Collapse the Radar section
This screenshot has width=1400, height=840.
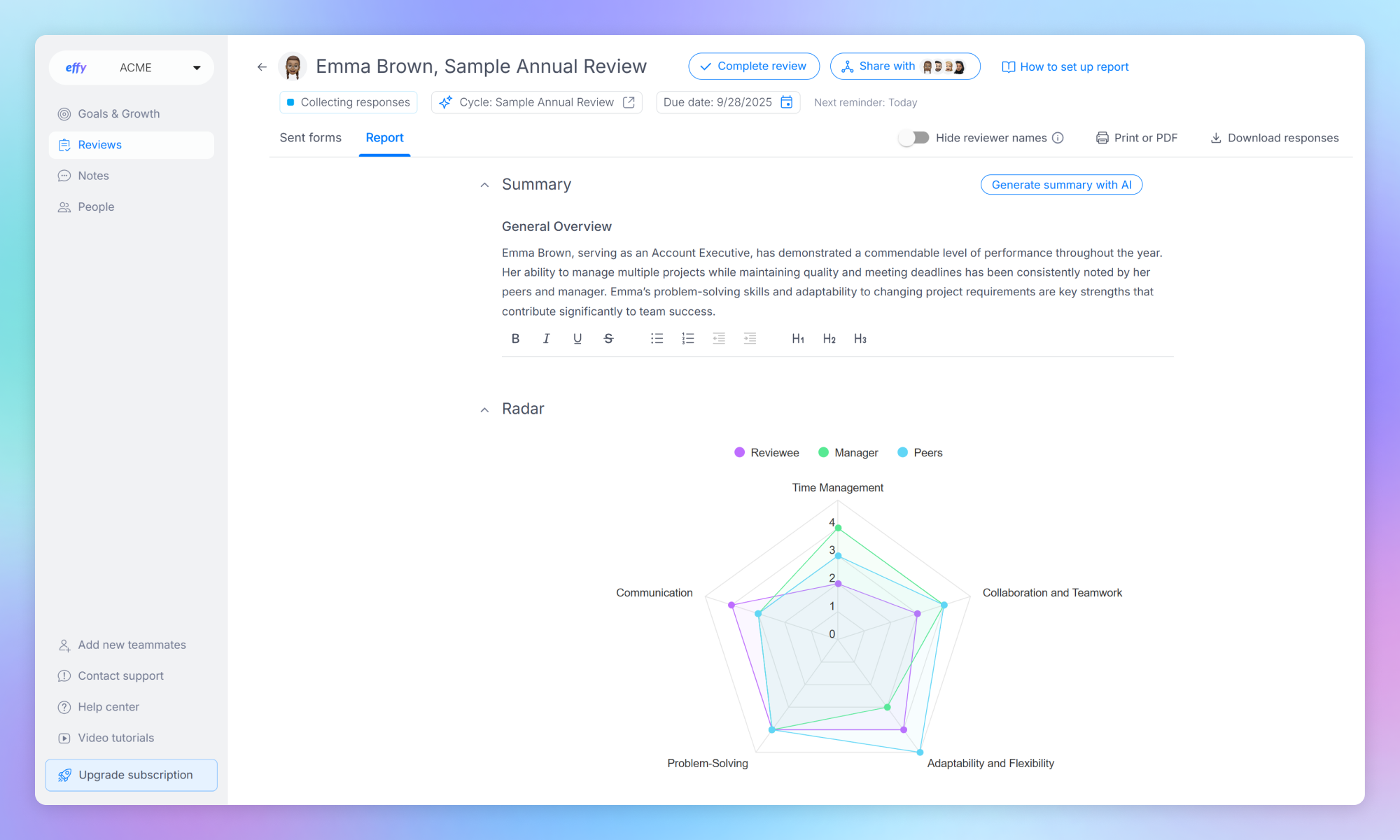(484, 409)
